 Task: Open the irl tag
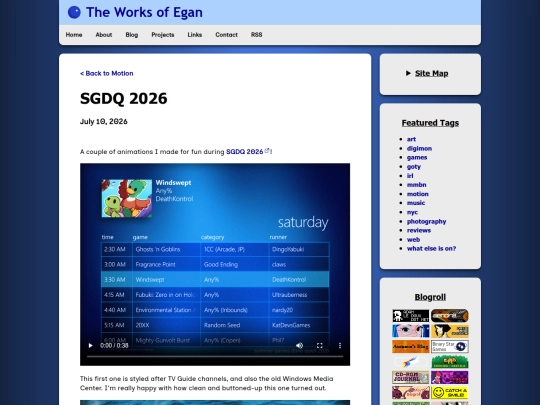(410, 176)
